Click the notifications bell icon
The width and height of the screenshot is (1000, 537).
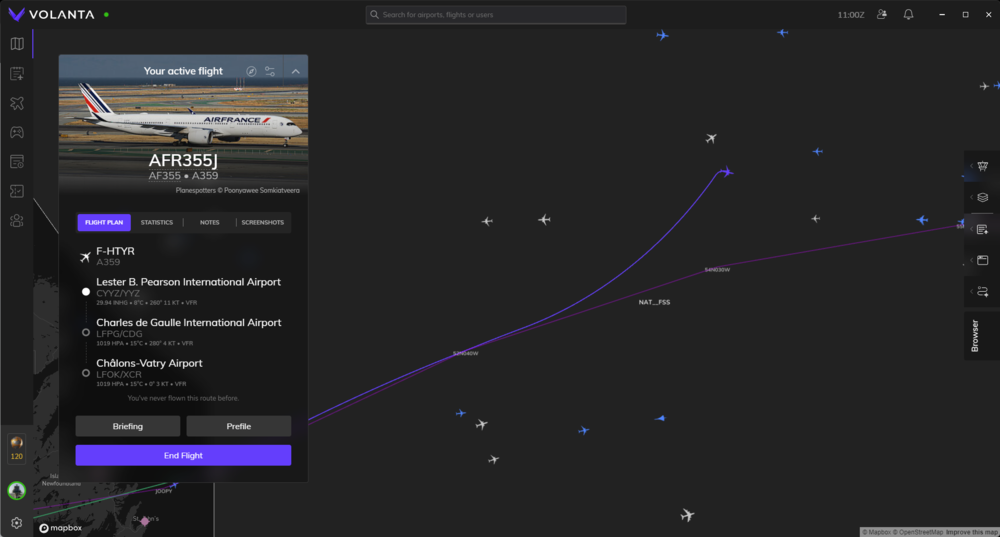click(908, 15)
